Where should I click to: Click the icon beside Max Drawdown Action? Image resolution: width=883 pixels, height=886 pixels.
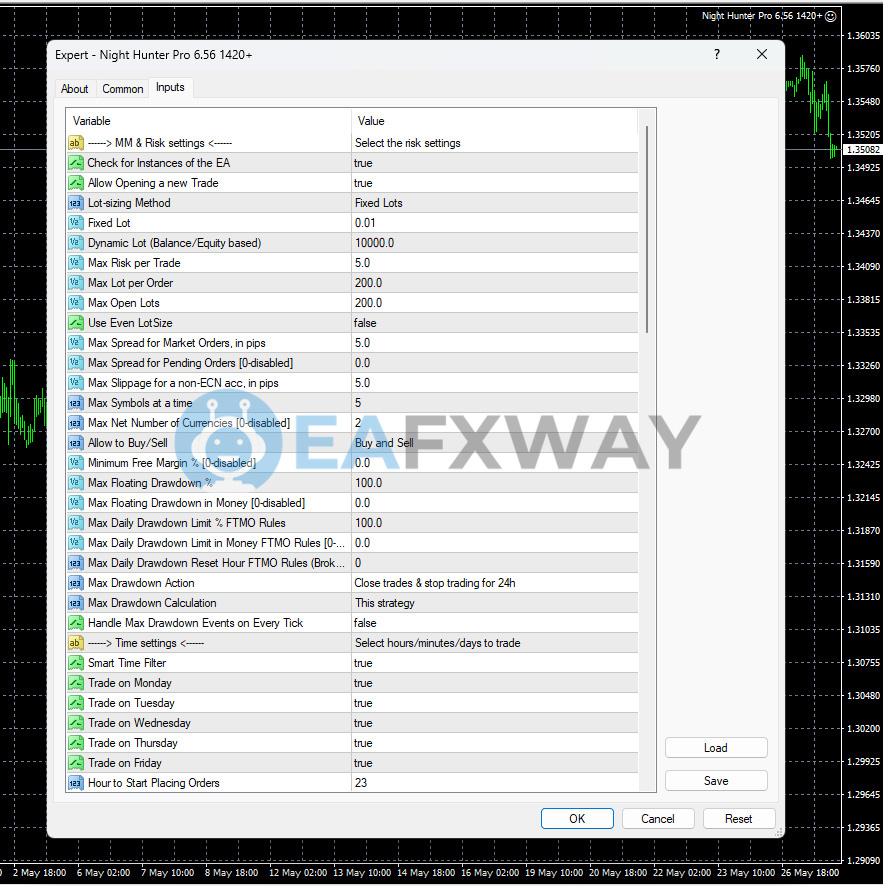click(75, 583)
